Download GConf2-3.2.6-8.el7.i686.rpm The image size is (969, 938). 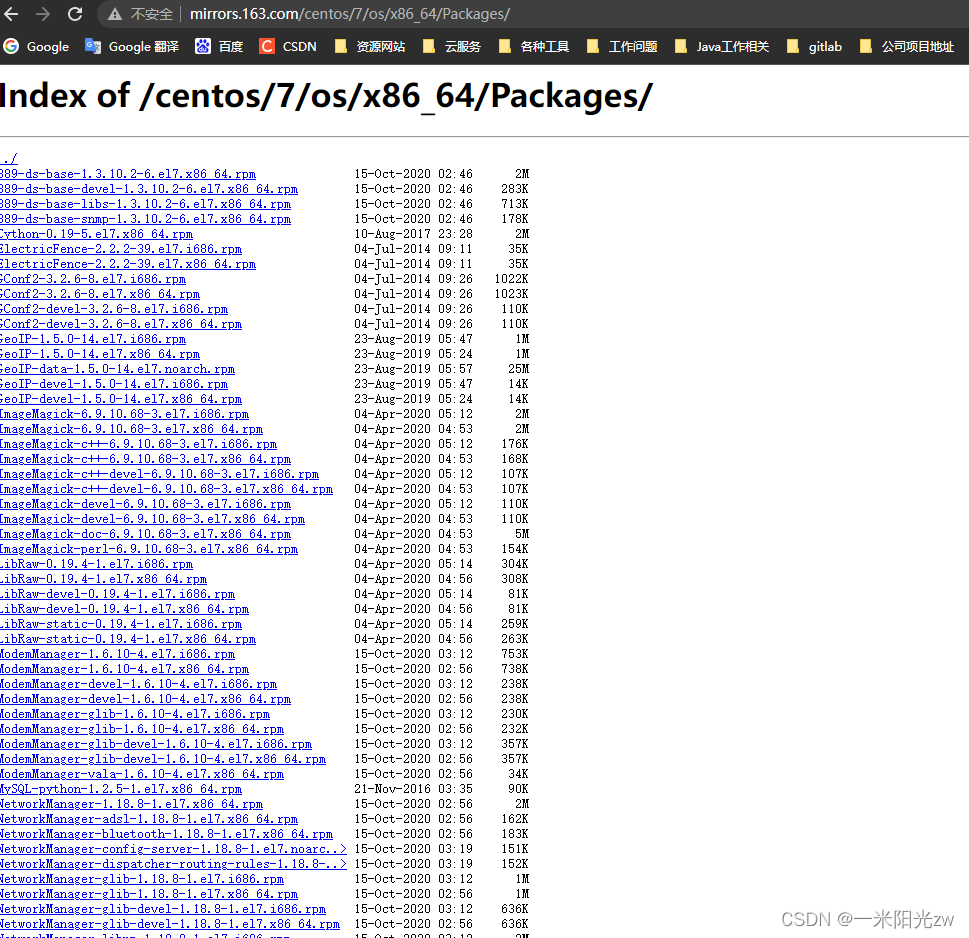[x=93, y=279]
